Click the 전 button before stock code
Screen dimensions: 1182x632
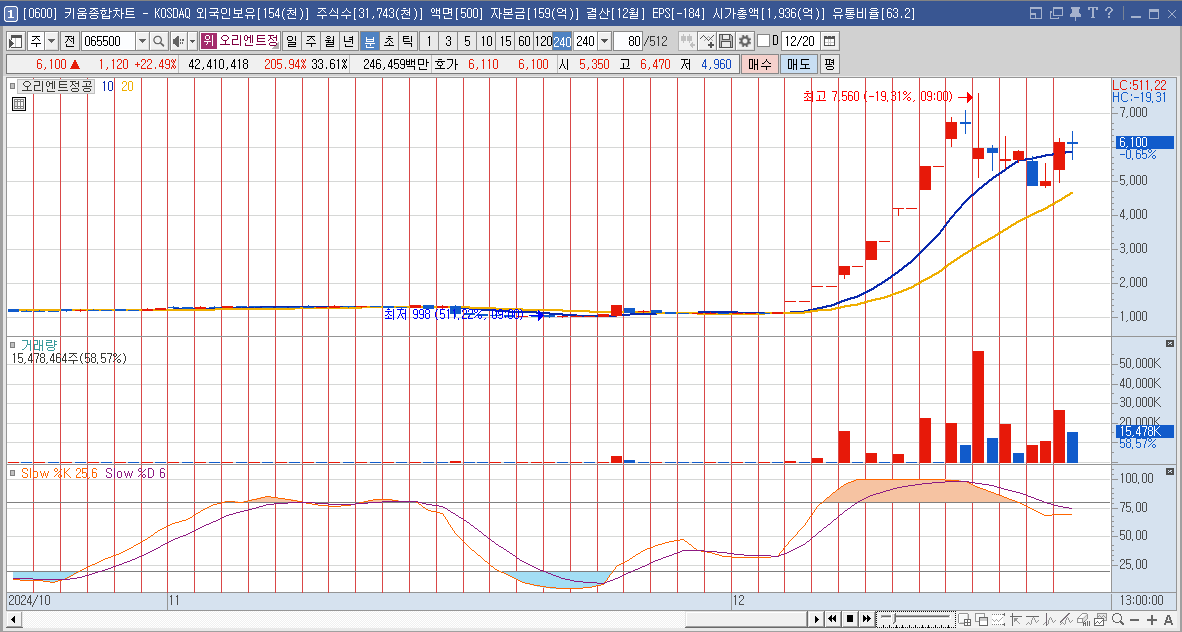click(x=69, y=41)
